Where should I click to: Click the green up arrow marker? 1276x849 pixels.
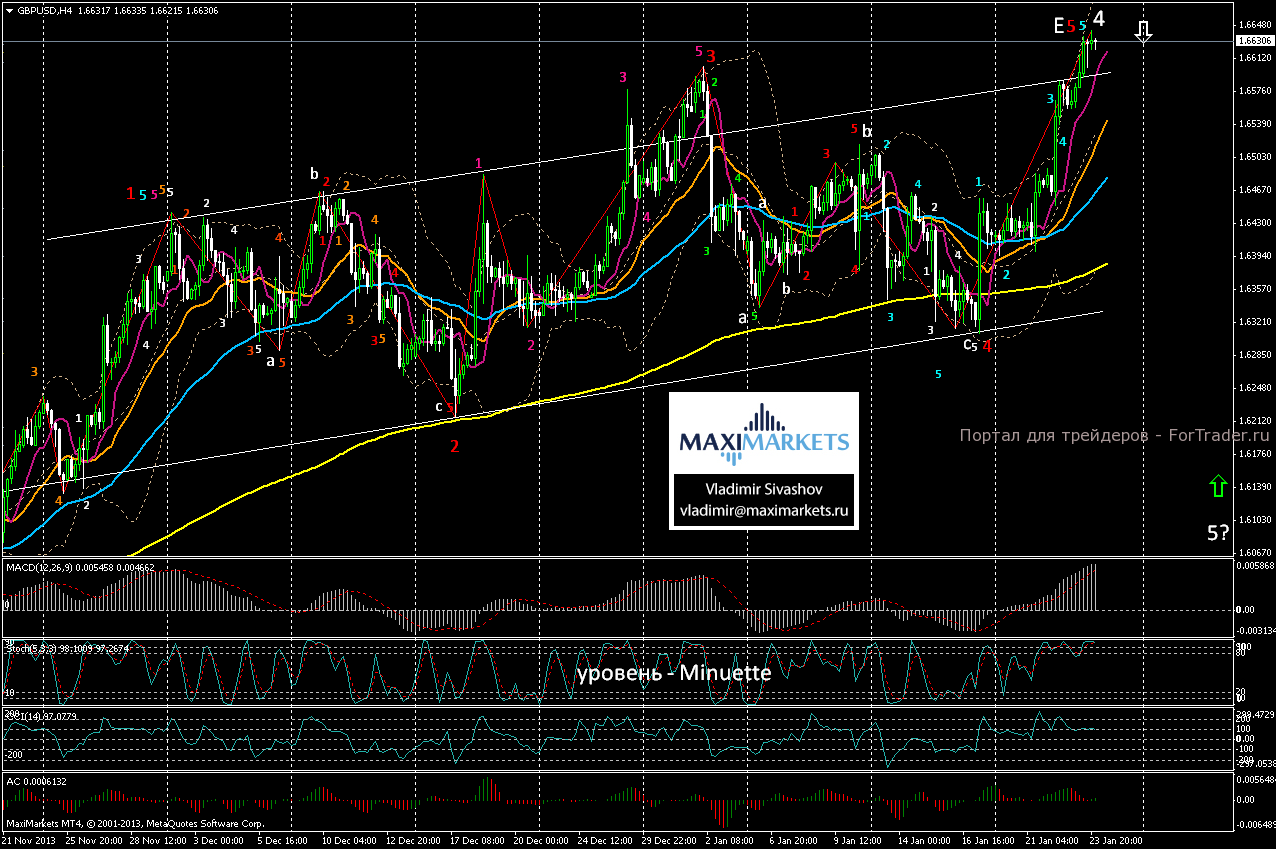1217,487
